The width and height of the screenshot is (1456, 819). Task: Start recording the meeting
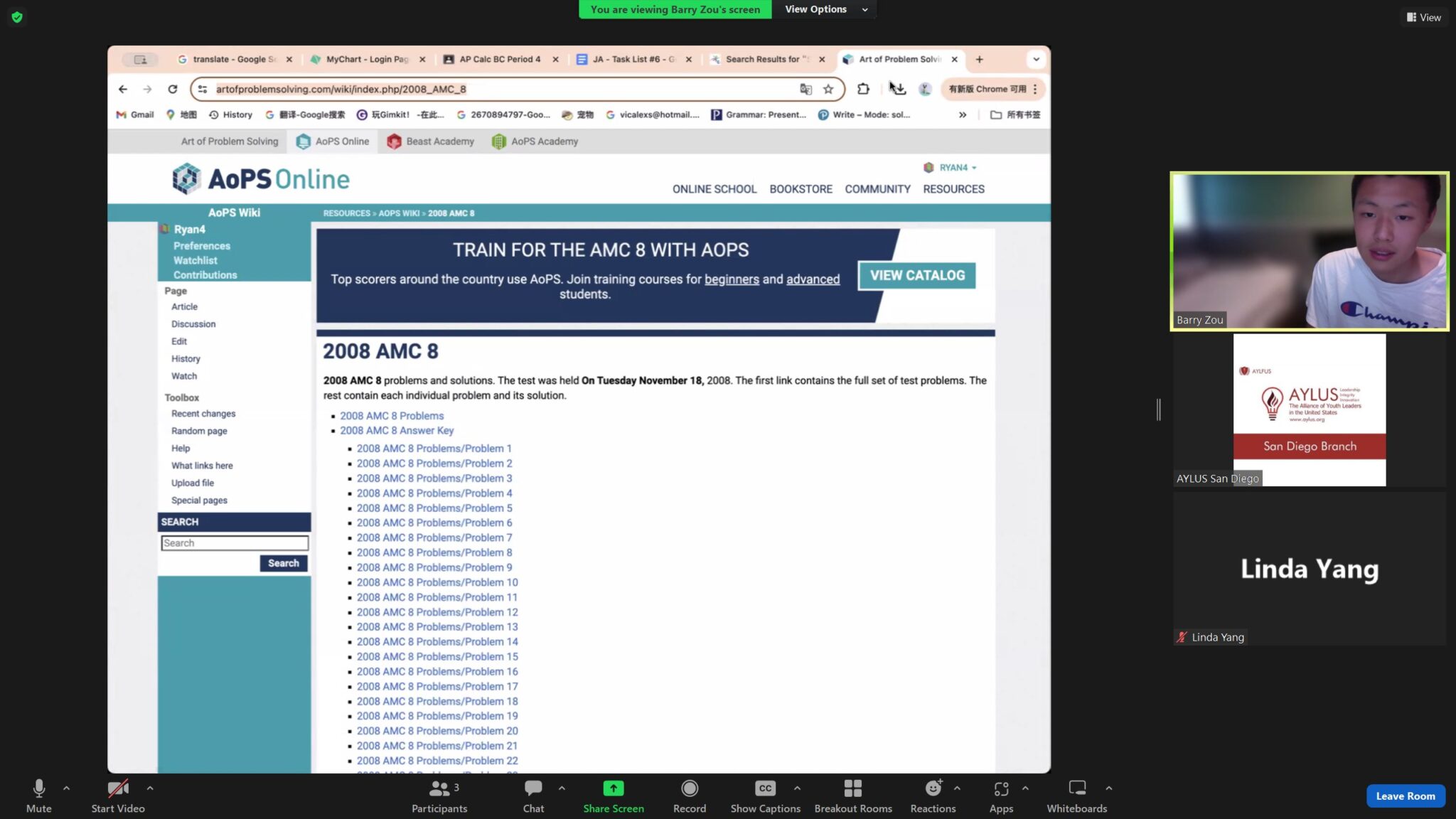[690, 796]
